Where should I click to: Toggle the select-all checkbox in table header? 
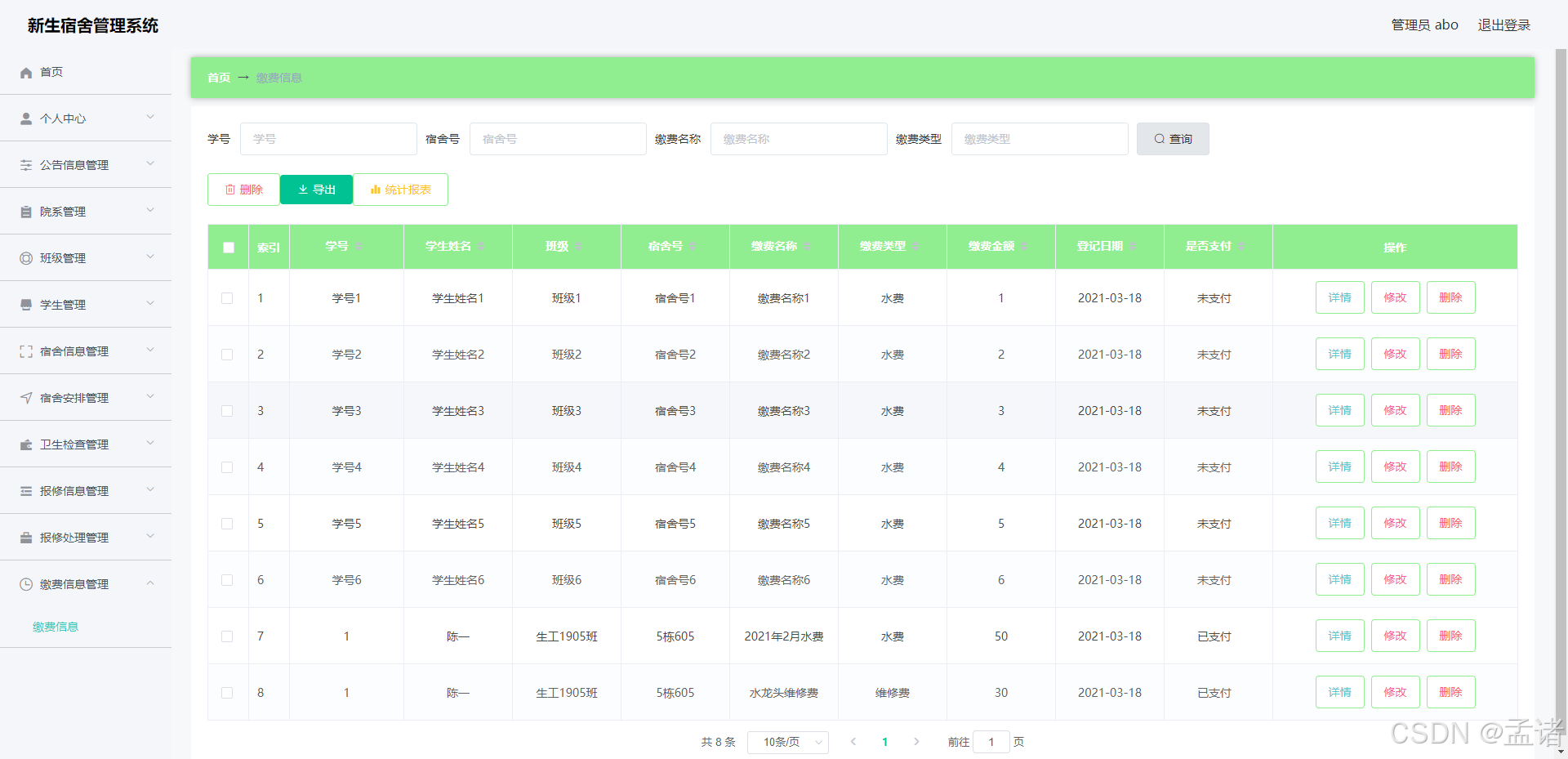coord(229,248)
